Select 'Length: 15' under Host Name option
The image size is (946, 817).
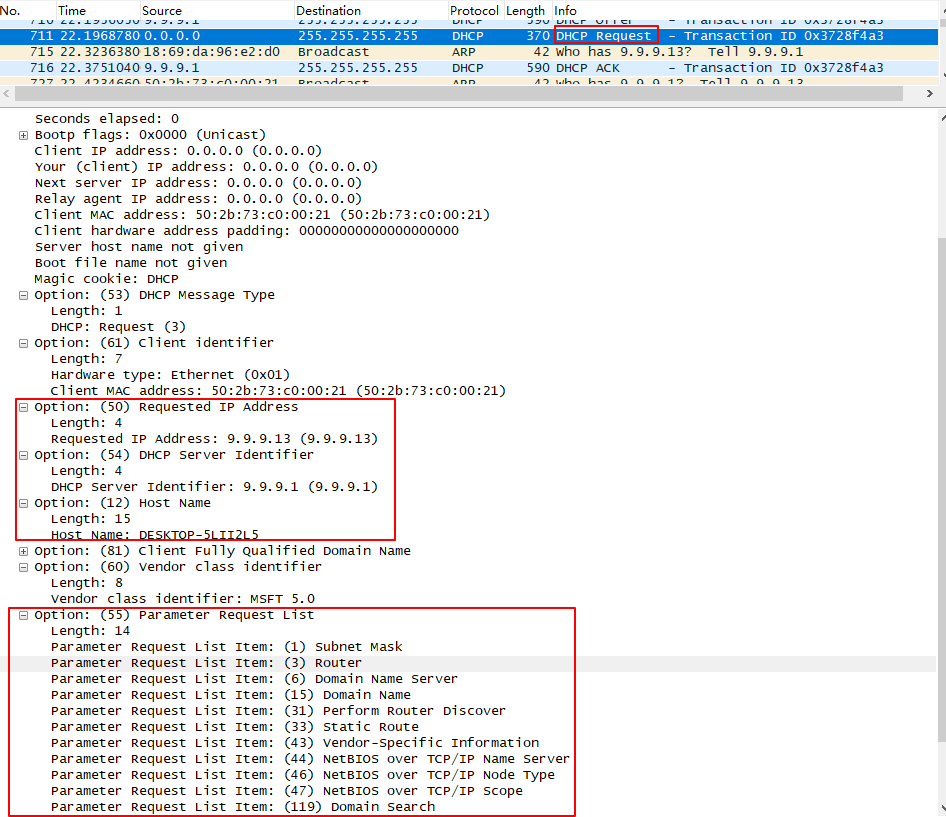[x=90, y=519]
